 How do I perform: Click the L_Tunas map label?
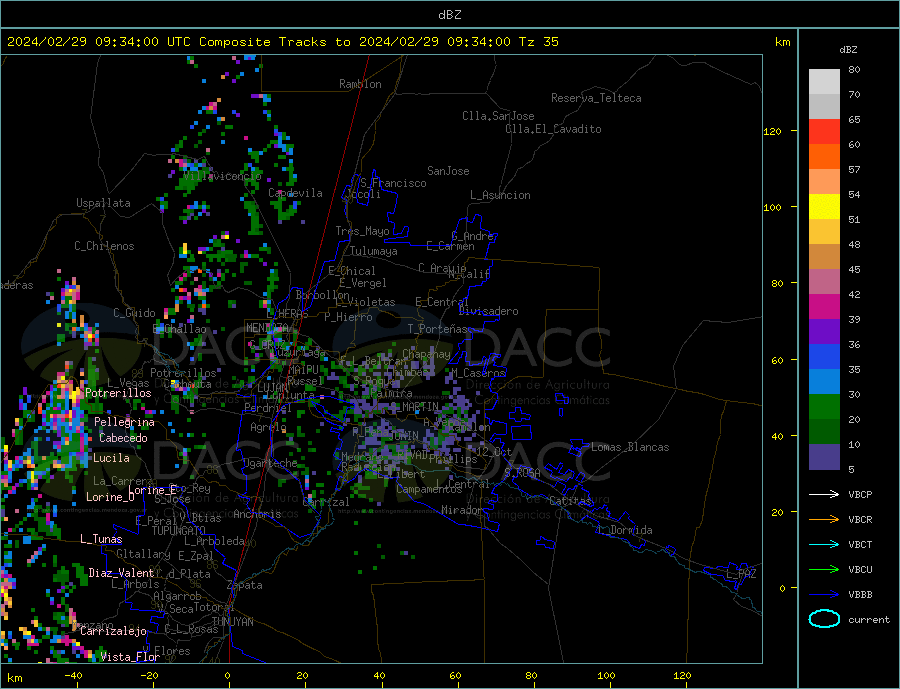click(101, 539)
